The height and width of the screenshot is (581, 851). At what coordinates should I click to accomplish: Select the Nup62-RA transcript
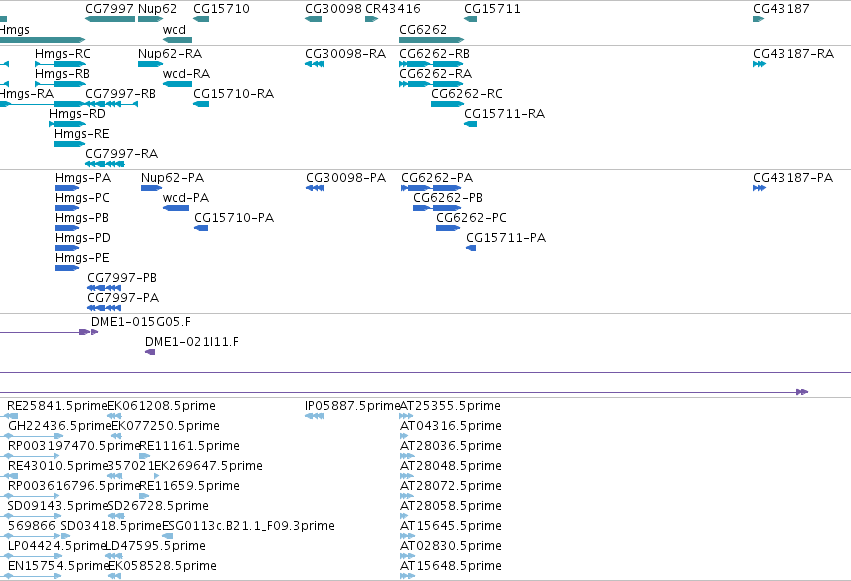[150, 64]
